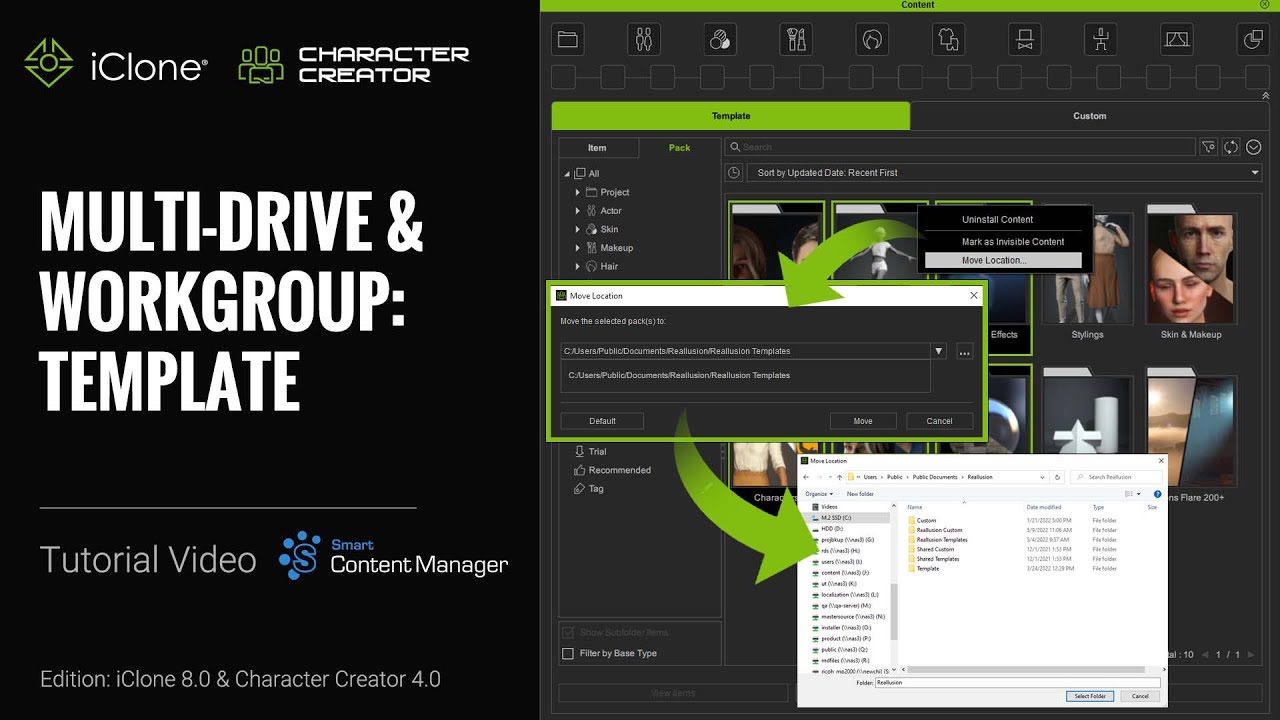The width and height of the screenshot is (1280, 720).
Task: Click the Trial download icon item
Action: [579, 451]
